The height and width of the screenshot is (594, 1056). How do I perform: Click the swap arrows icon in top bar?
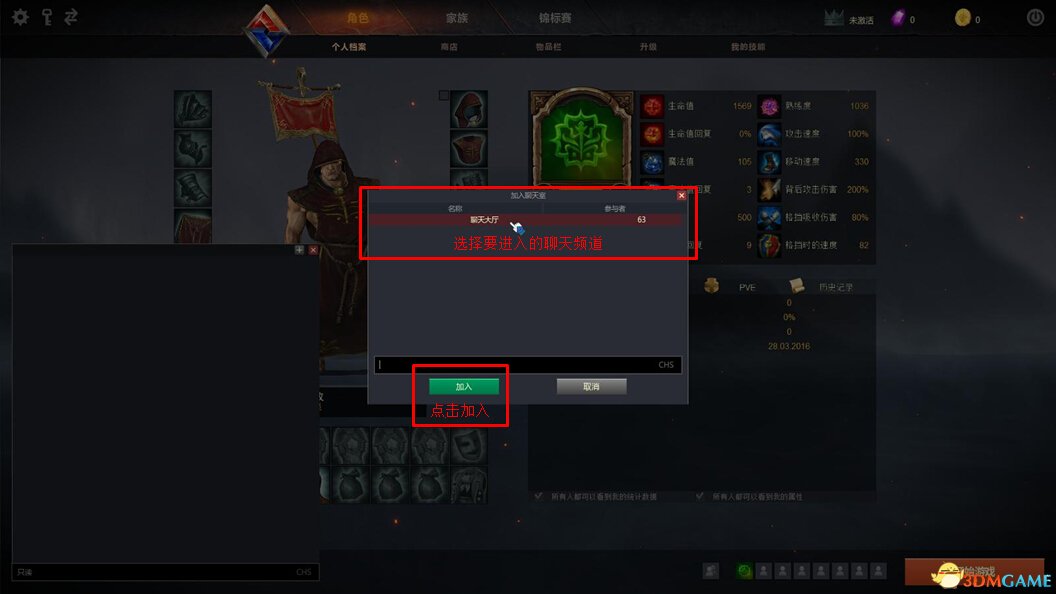[71, 17]
